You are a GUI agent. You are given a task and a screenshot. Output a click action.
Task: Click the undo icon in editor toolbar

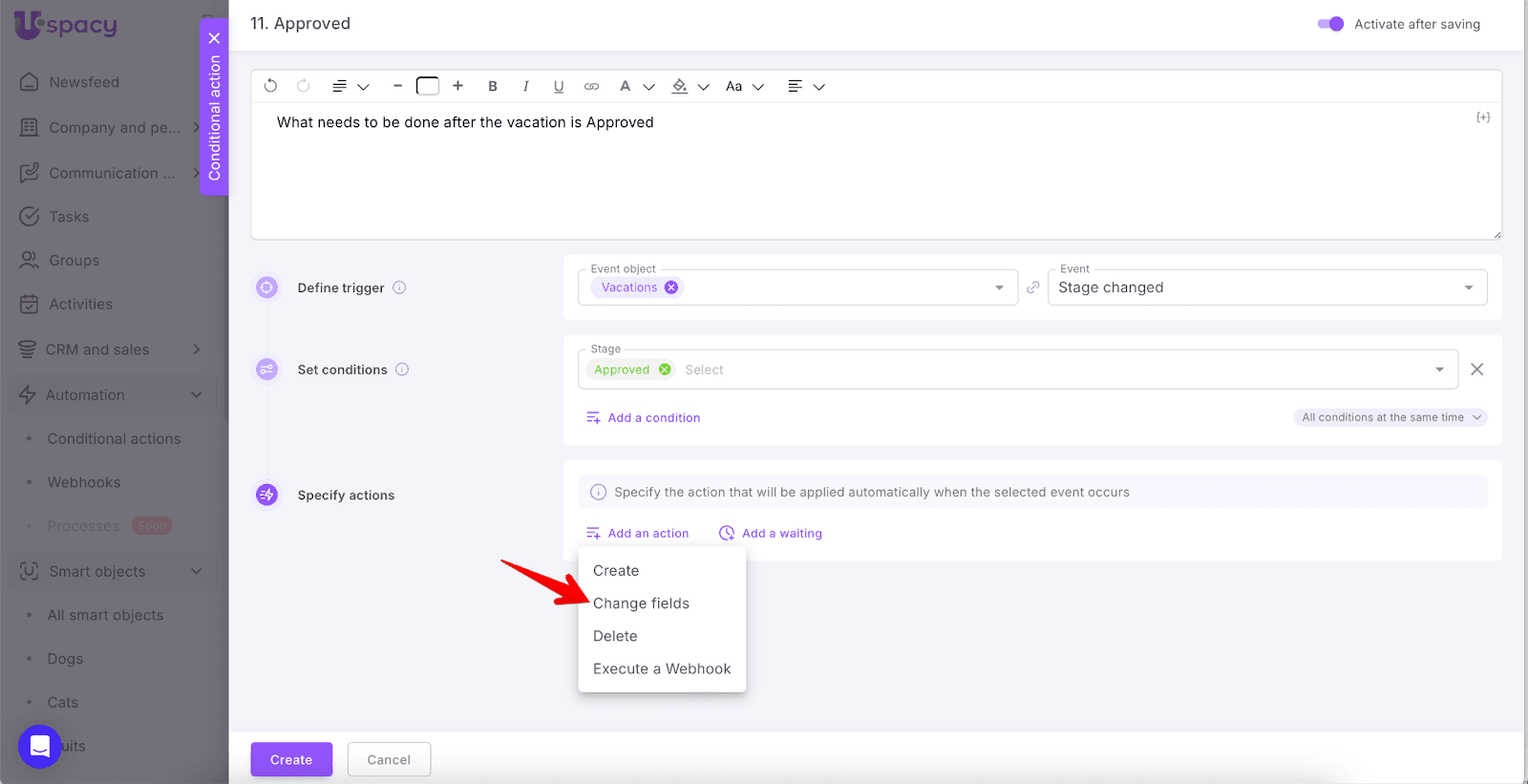tap(270, 86)
